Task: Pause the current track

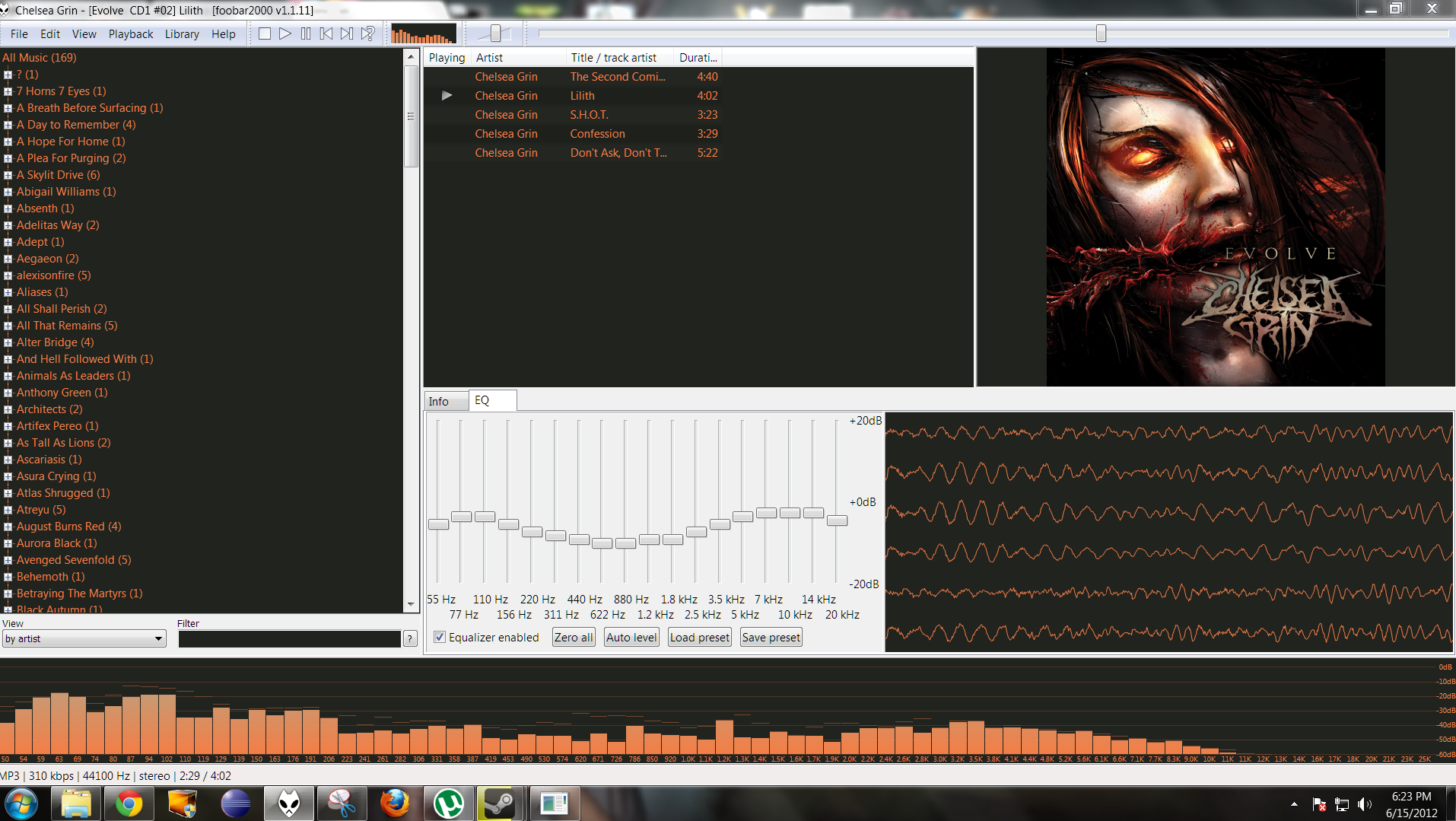Action: (x=306, y=33)
